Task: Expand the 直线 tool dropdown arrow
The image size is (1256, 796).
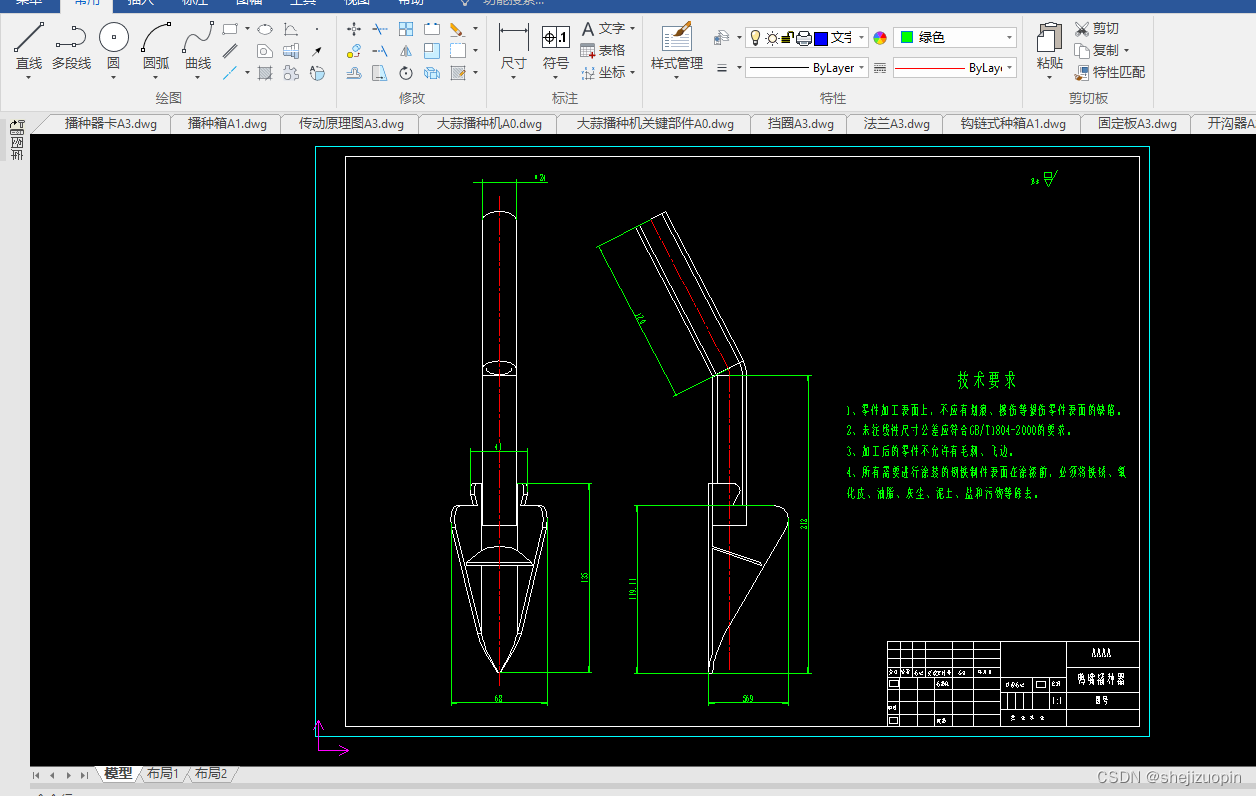Action: point(29,77)
